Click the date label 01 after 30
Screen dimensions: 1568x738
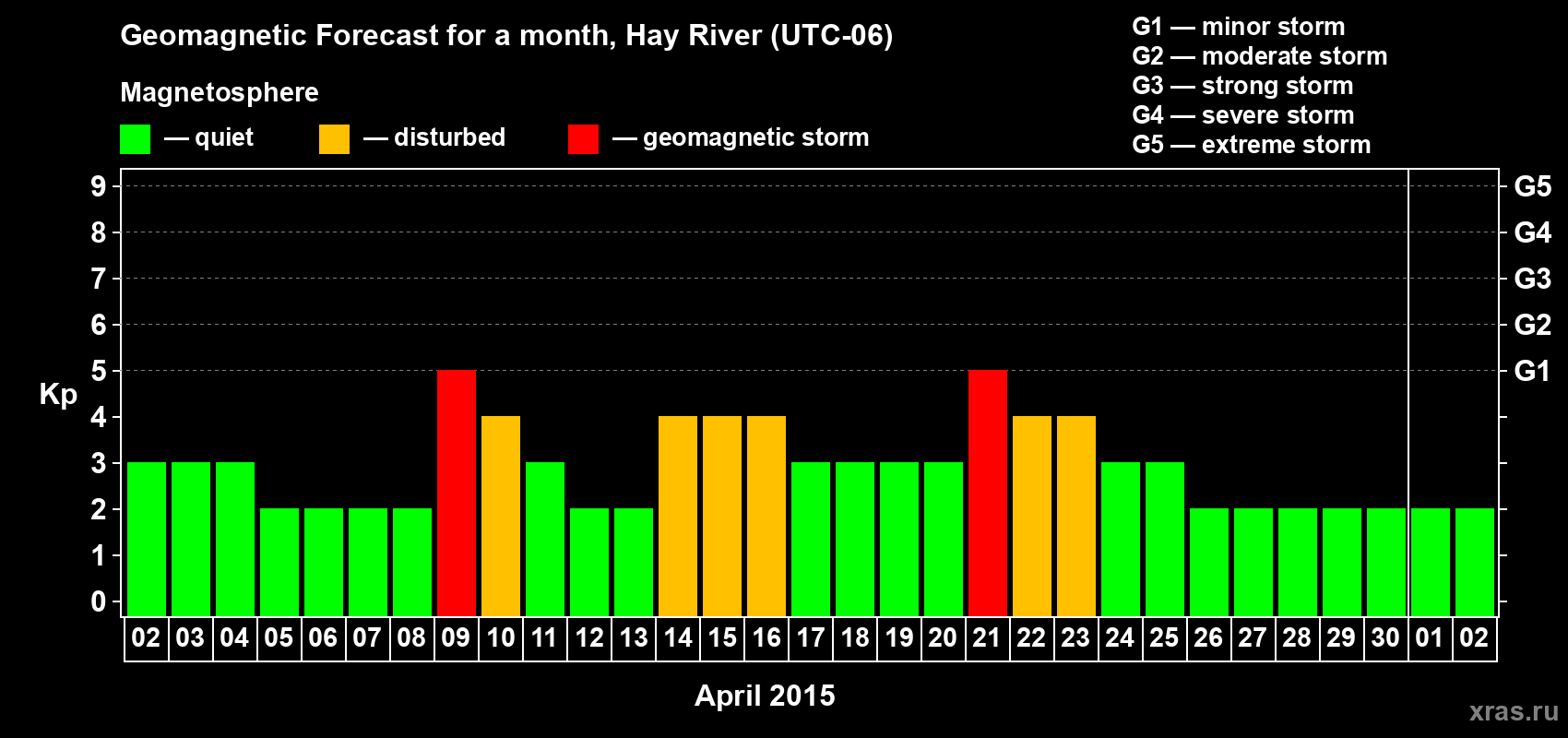[1430, 637]
